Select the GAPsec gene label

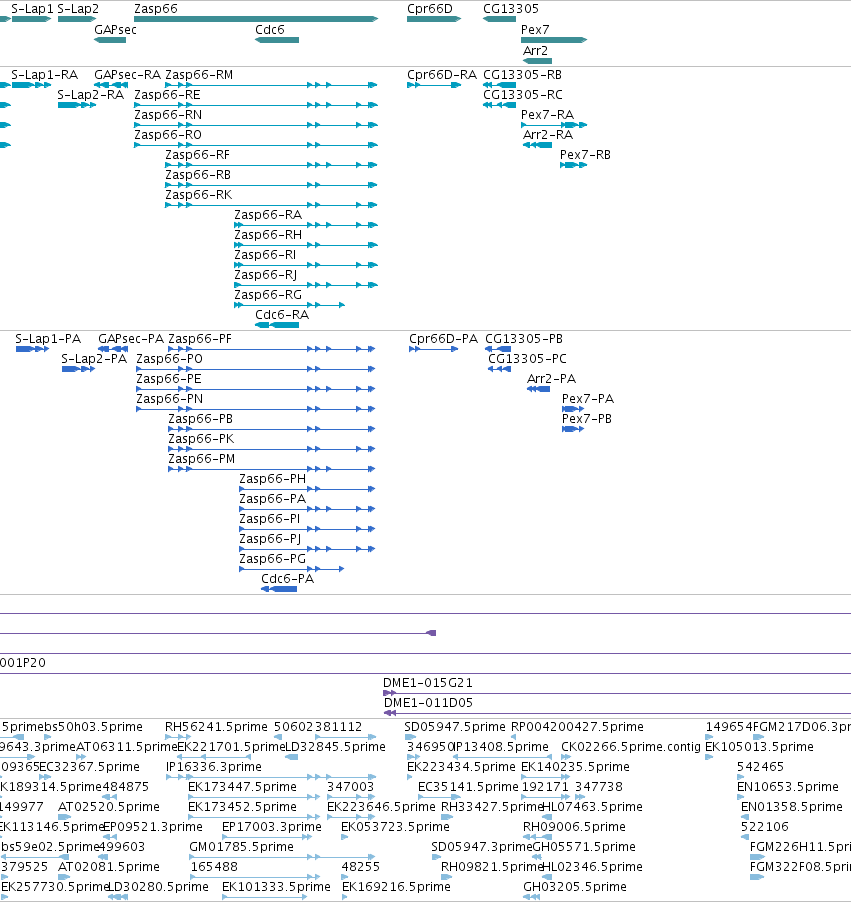pos(115,29)
